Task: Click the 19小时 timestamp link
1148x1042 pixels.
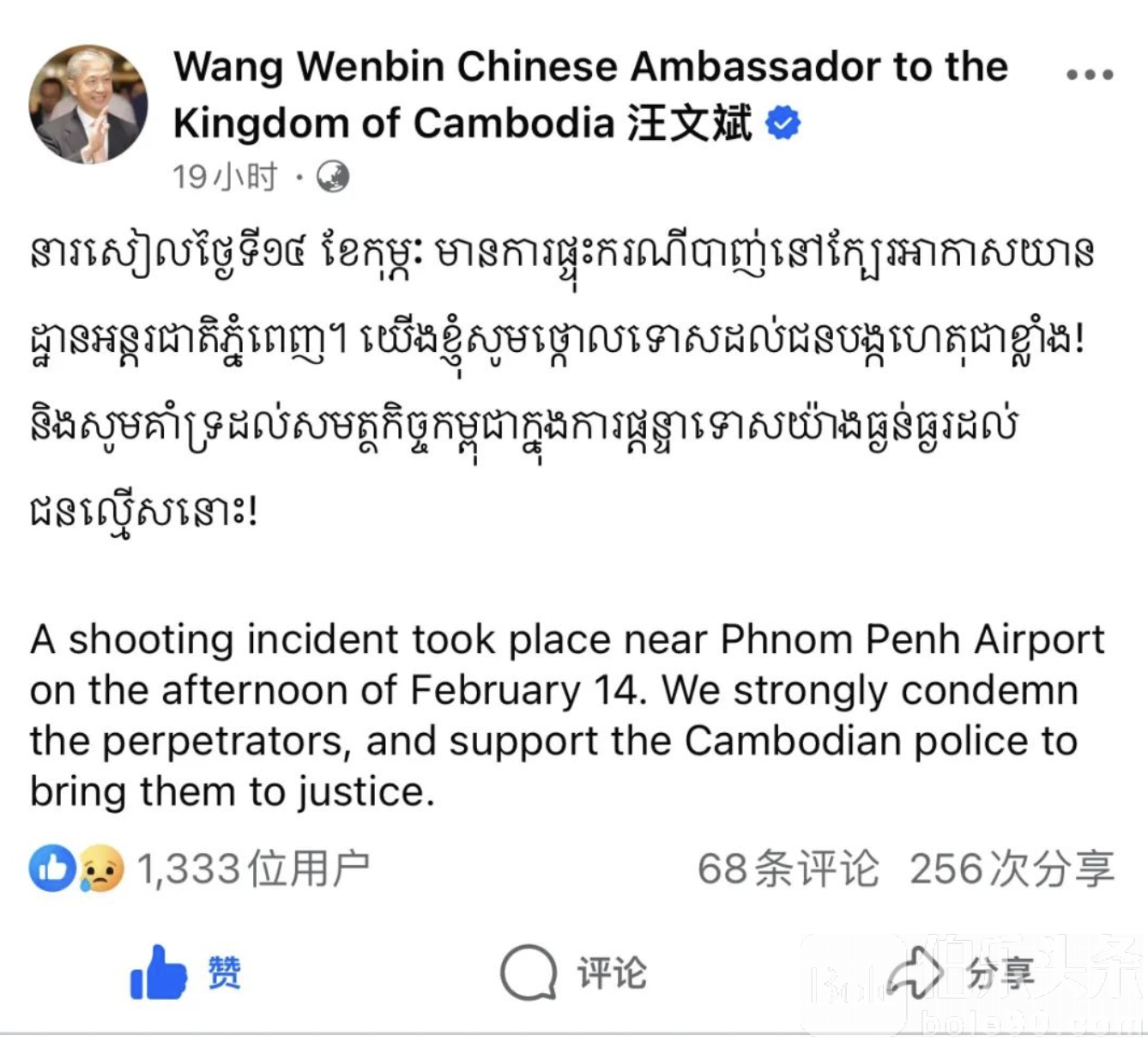Action: pyautogui.click(x=225, y=177)
